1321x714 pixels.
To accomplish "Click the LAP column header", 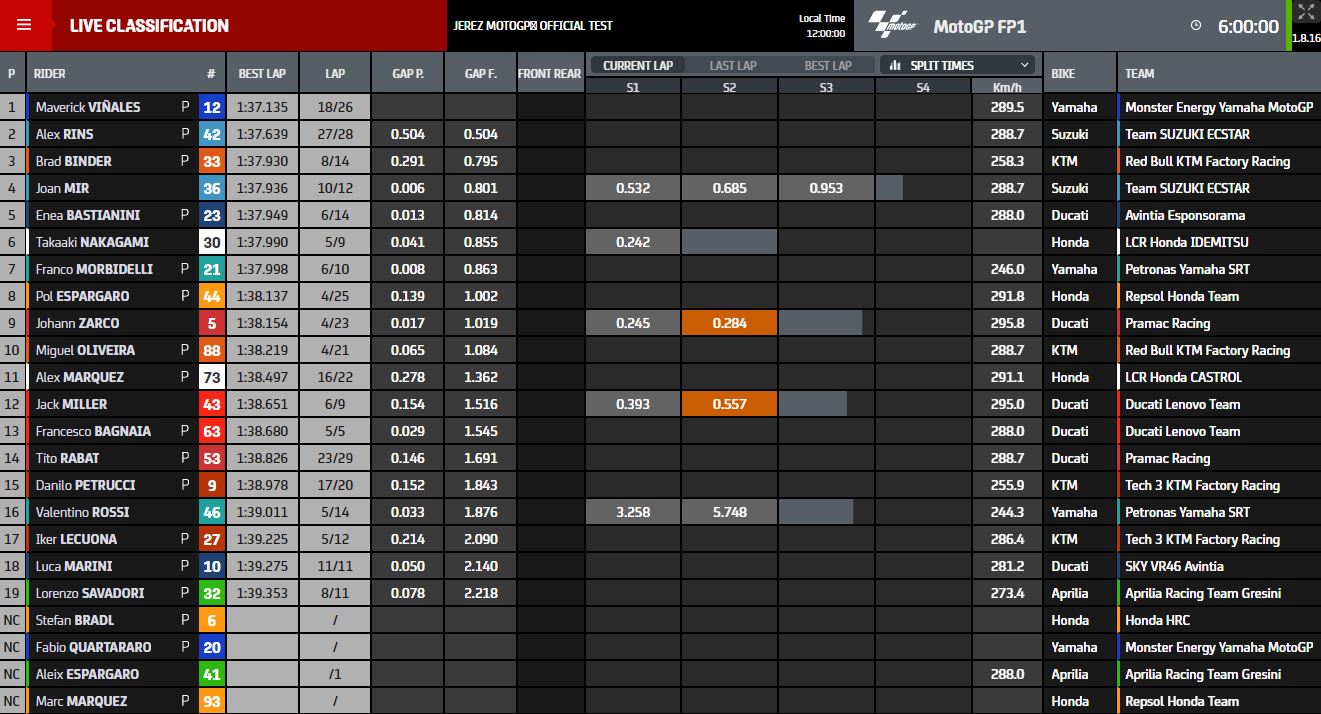I will click(335, 73).
